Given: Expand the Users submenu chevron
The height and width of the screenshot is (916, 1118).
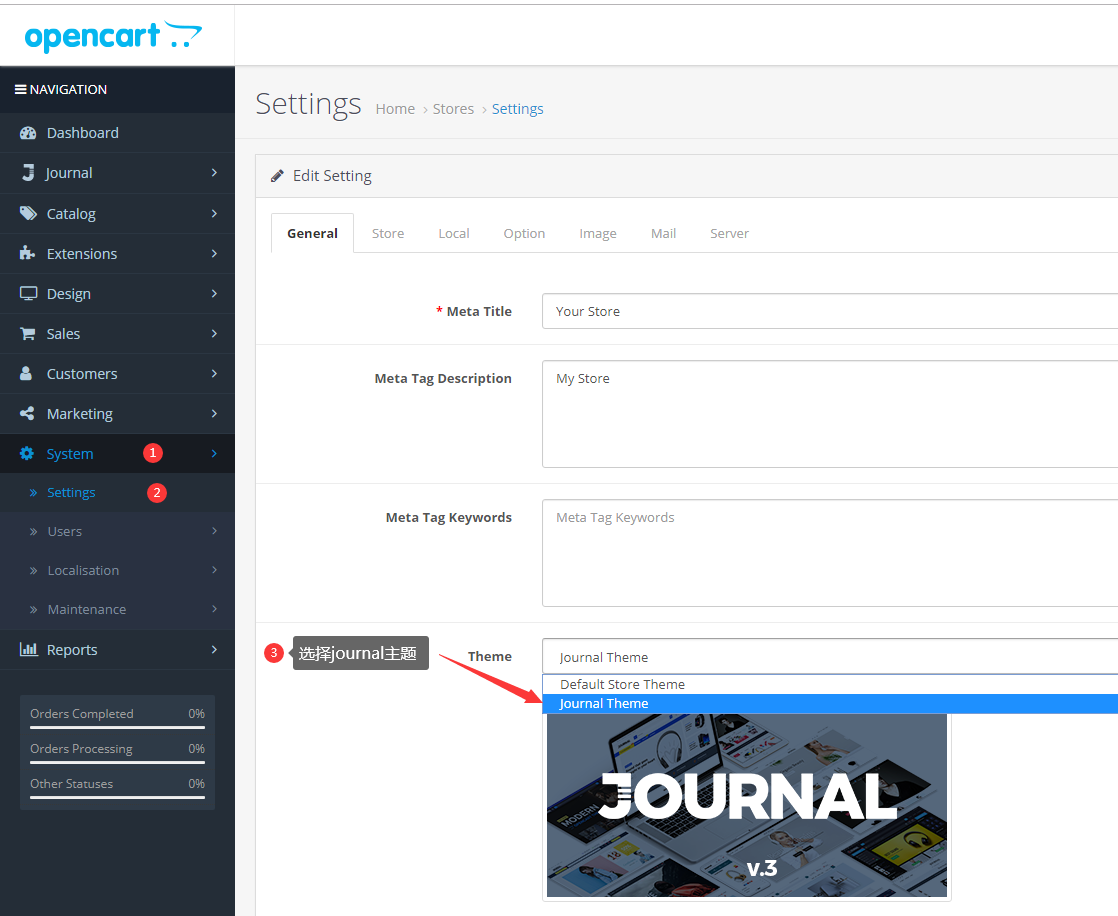Looking at the screenshot, I should [214, 530].
